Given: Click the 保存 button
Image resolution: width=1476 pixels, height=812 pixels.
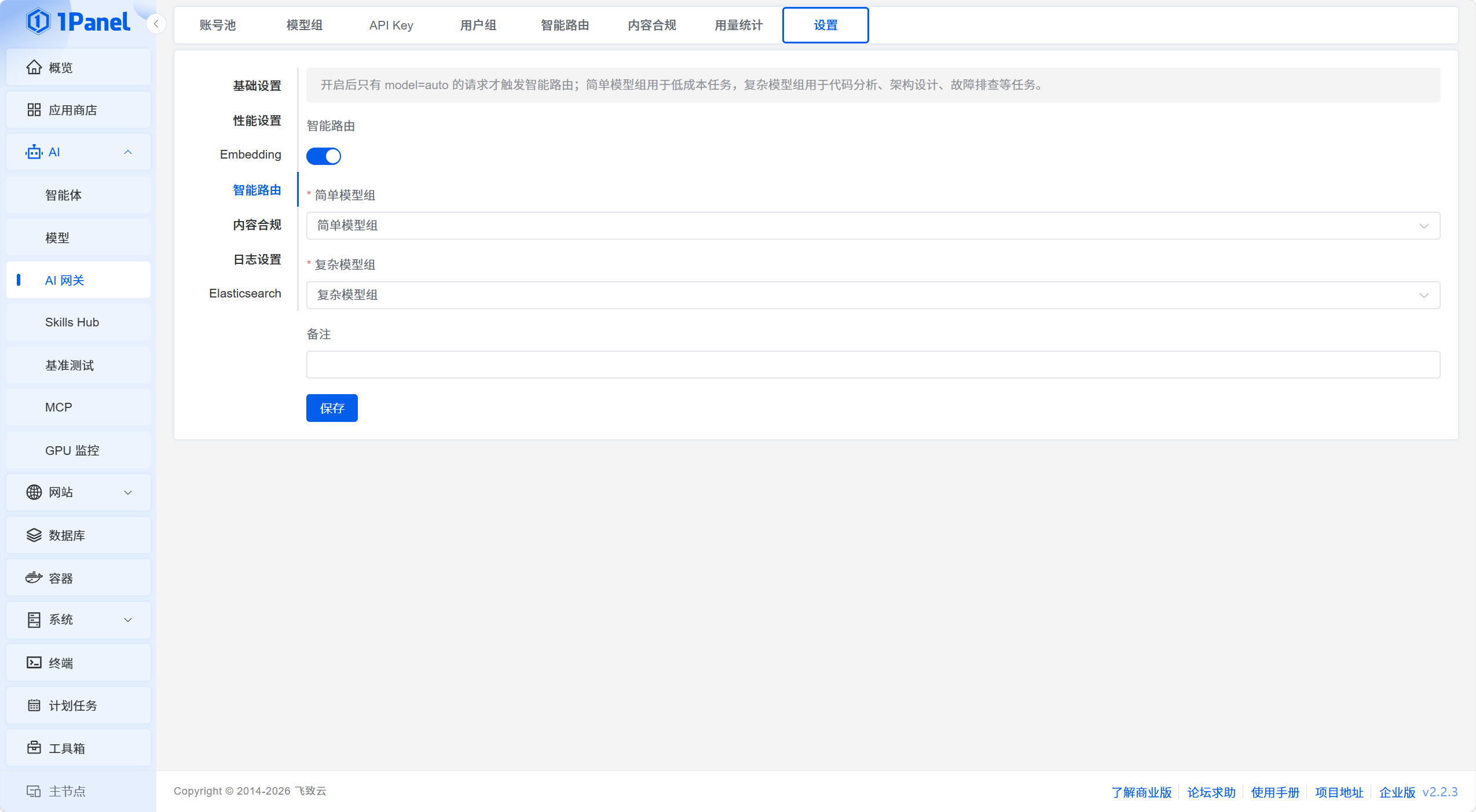Looking at the screenshot, I should point(332,408).
